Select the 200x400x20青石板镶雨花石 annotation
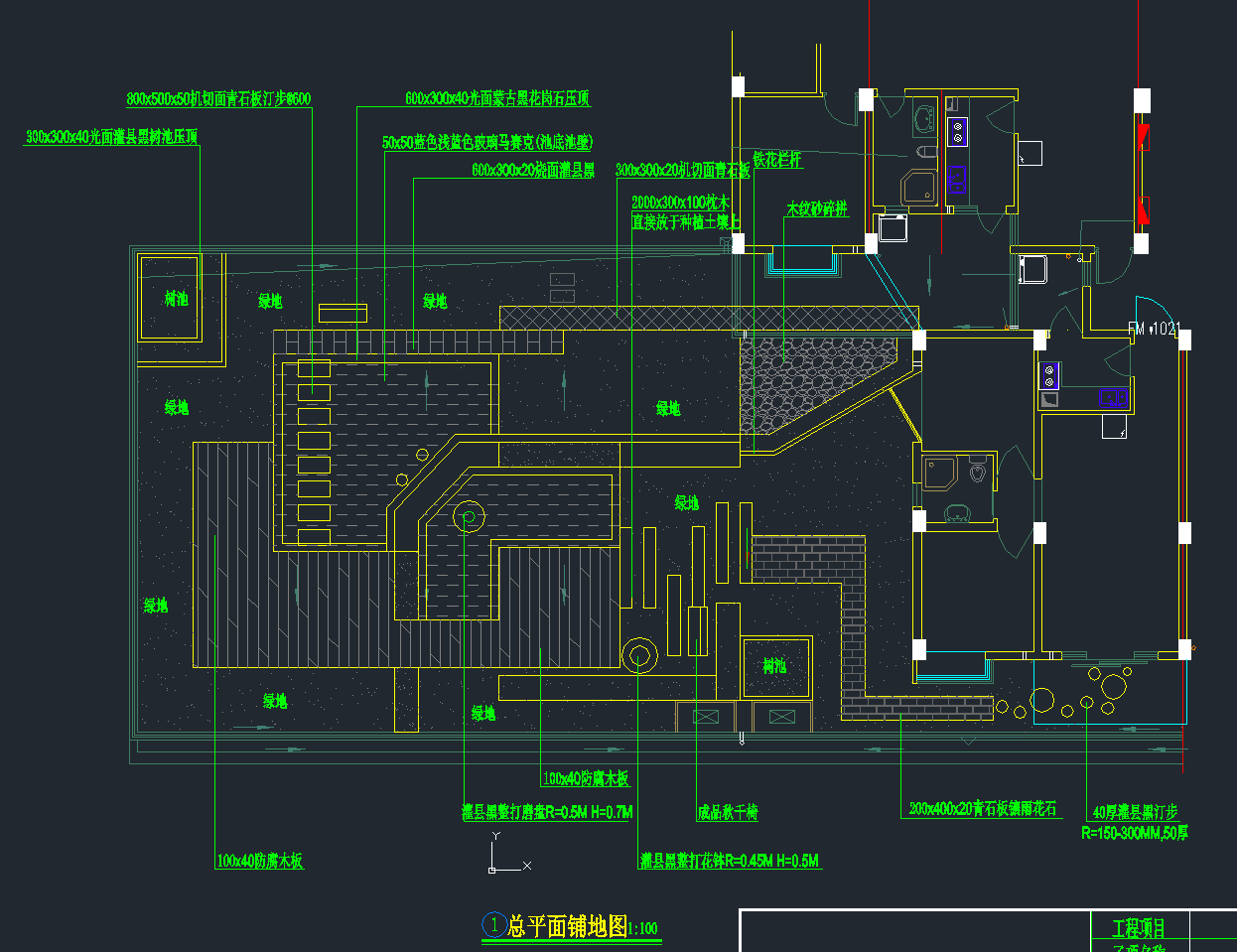Image resolution: width=1237 pixels, height=952 pixels. click(983, 809)
